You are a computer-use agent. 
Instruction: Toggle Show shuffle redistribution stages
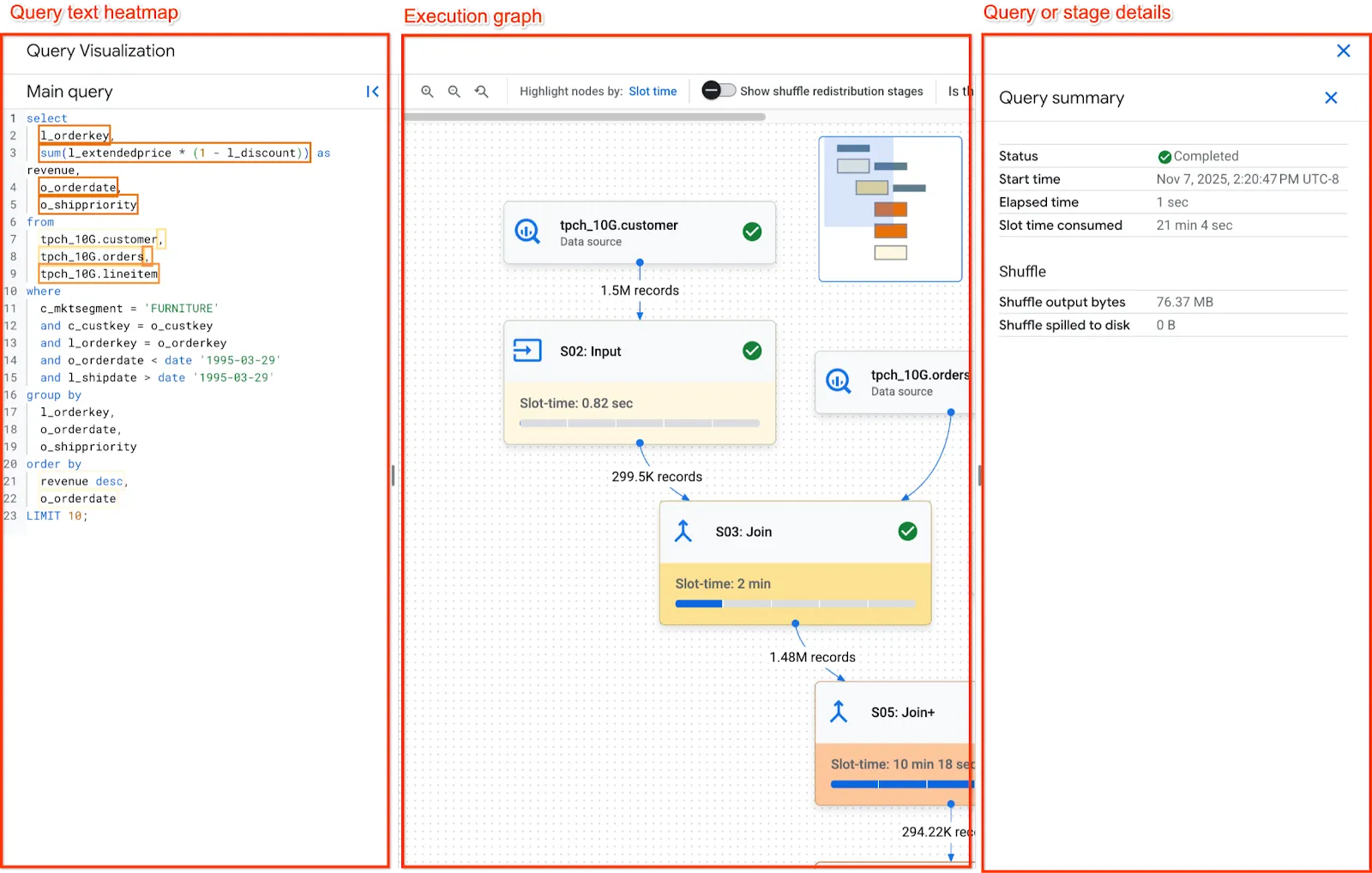tap(718, 90)
